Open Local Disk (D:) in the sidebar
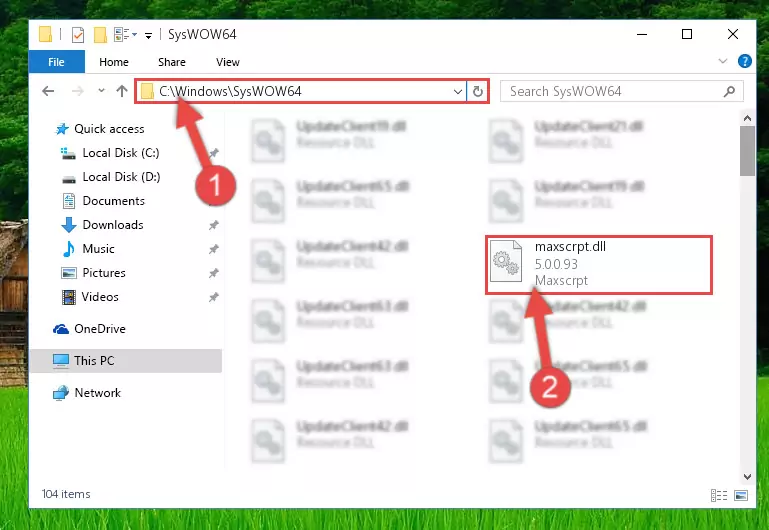This screenshot has width=769, height=530. [121, 177]
